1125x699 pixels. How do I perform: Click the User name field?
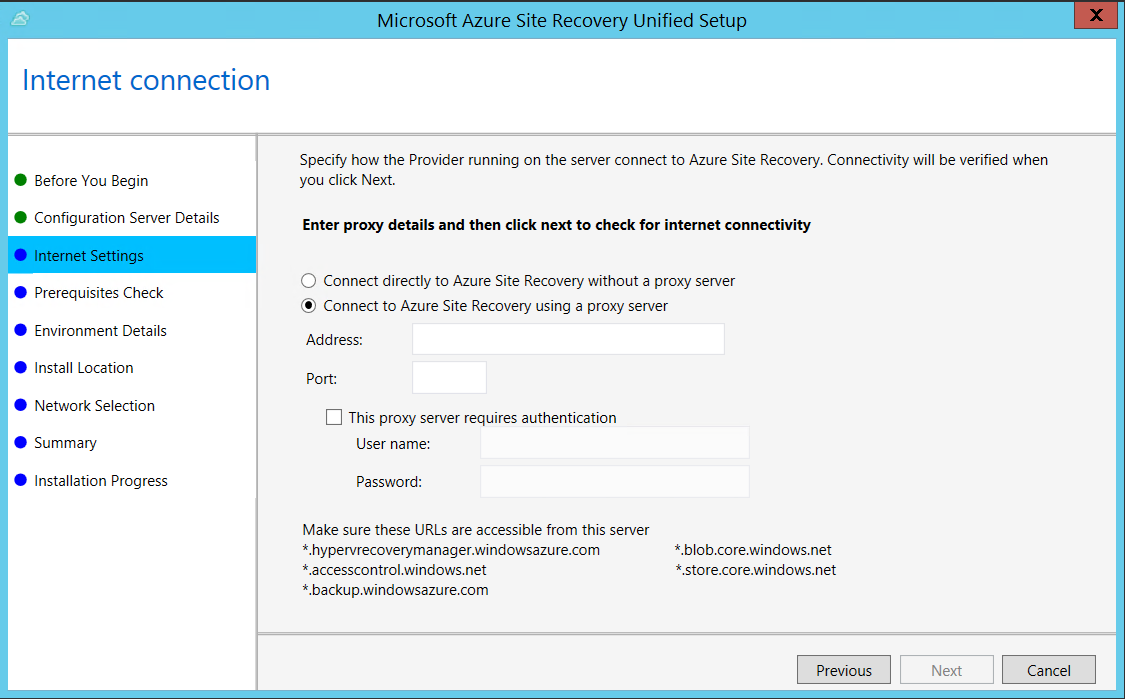(x=614, y=443)
